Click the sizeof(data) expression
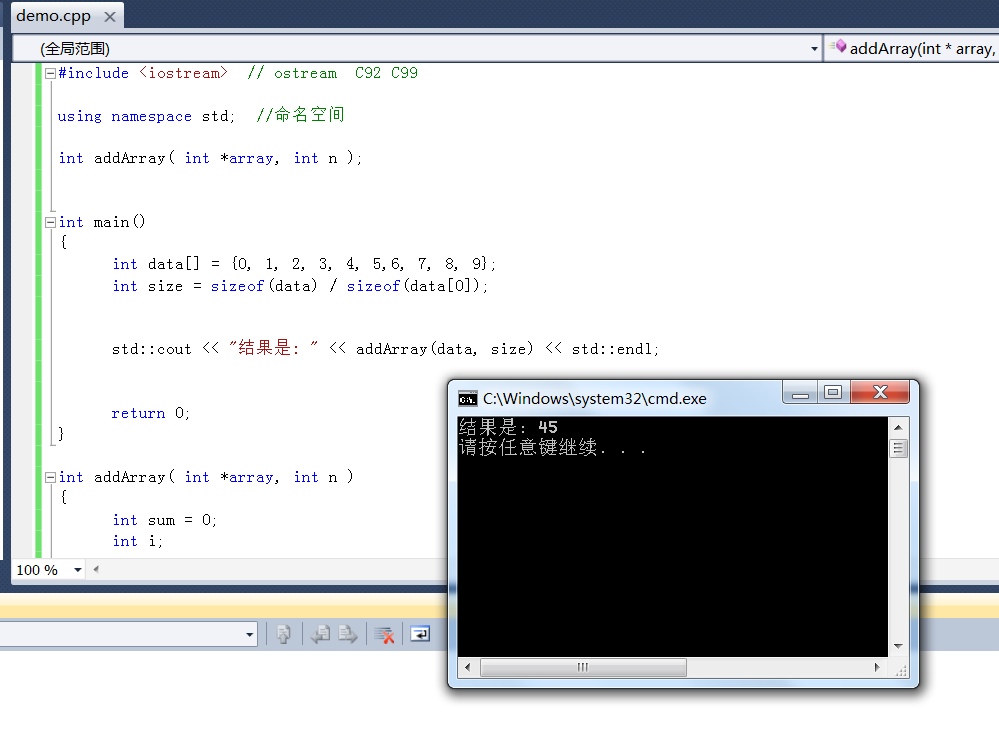Image resolution: width=999 pixels, height=737 pixels. 264,286
